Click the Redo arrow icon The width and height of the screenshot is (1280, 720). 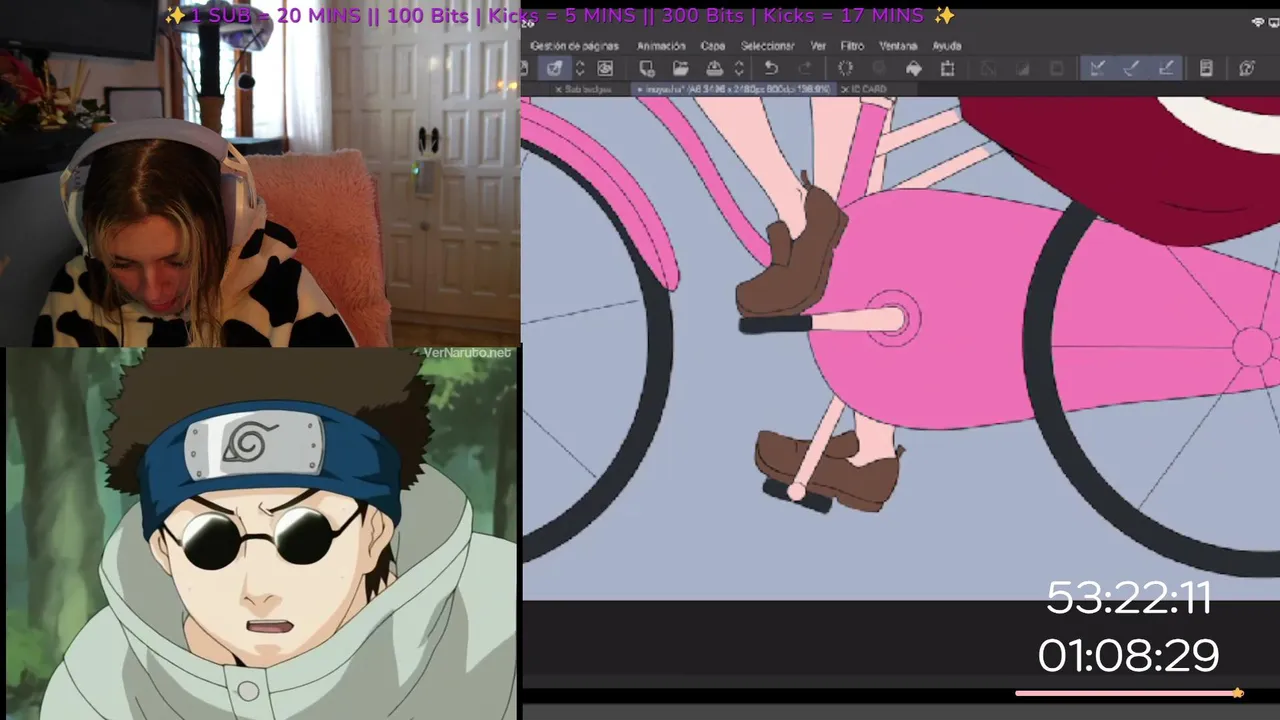click(805, 68)
